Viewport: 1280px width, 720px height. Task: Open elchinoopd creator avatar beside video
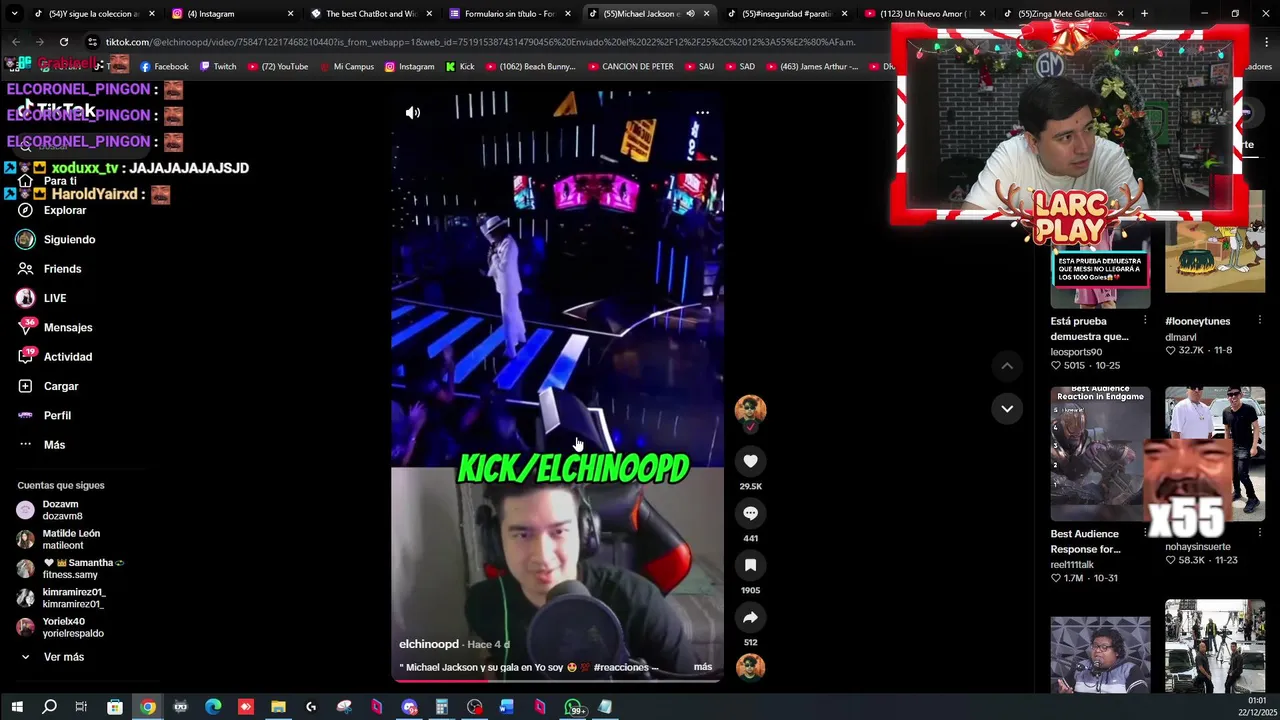(x=750, y=409)
